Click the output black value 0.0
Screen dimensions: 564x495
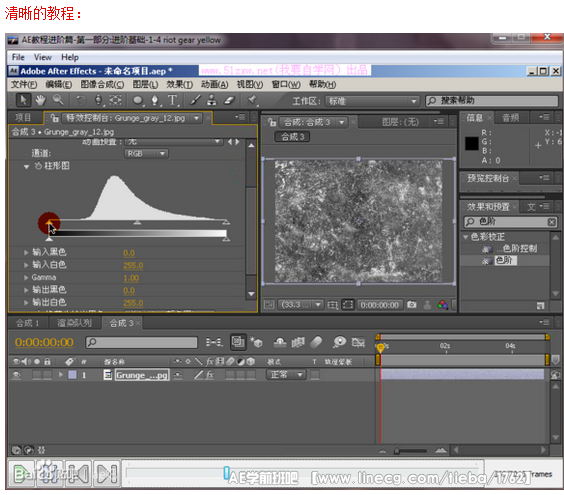pos(129,291)
